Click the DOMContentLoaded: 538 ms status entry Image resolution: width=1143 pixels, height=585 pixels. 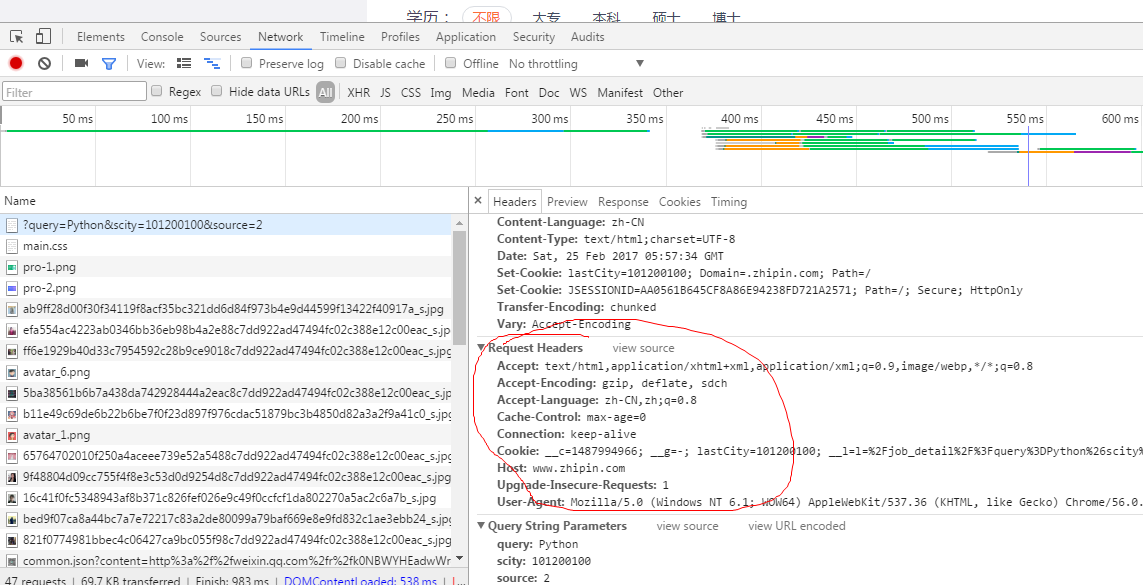[x=360, y=581]
